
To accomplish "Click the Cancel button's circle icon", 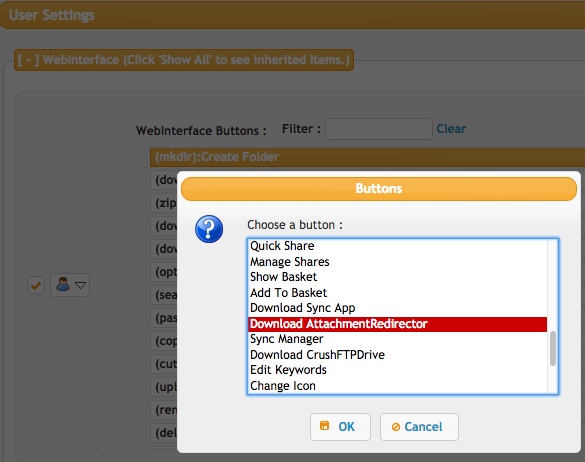I will [395, 427].
